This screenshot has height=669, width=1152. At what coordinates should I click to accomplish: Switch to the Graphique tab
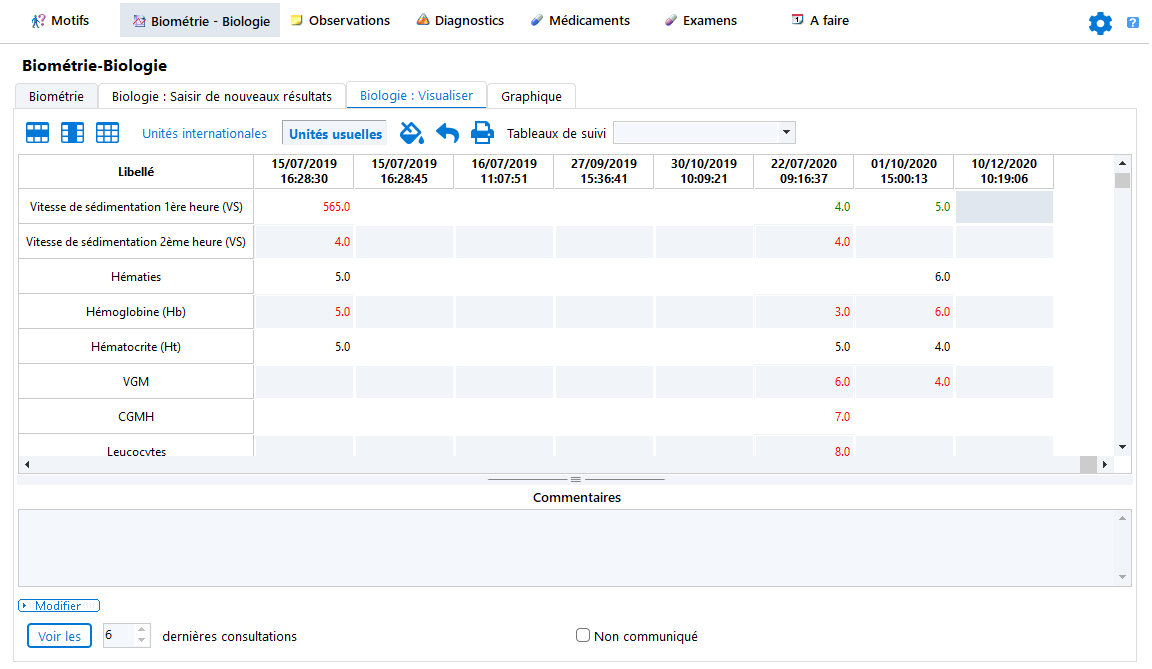531,96
